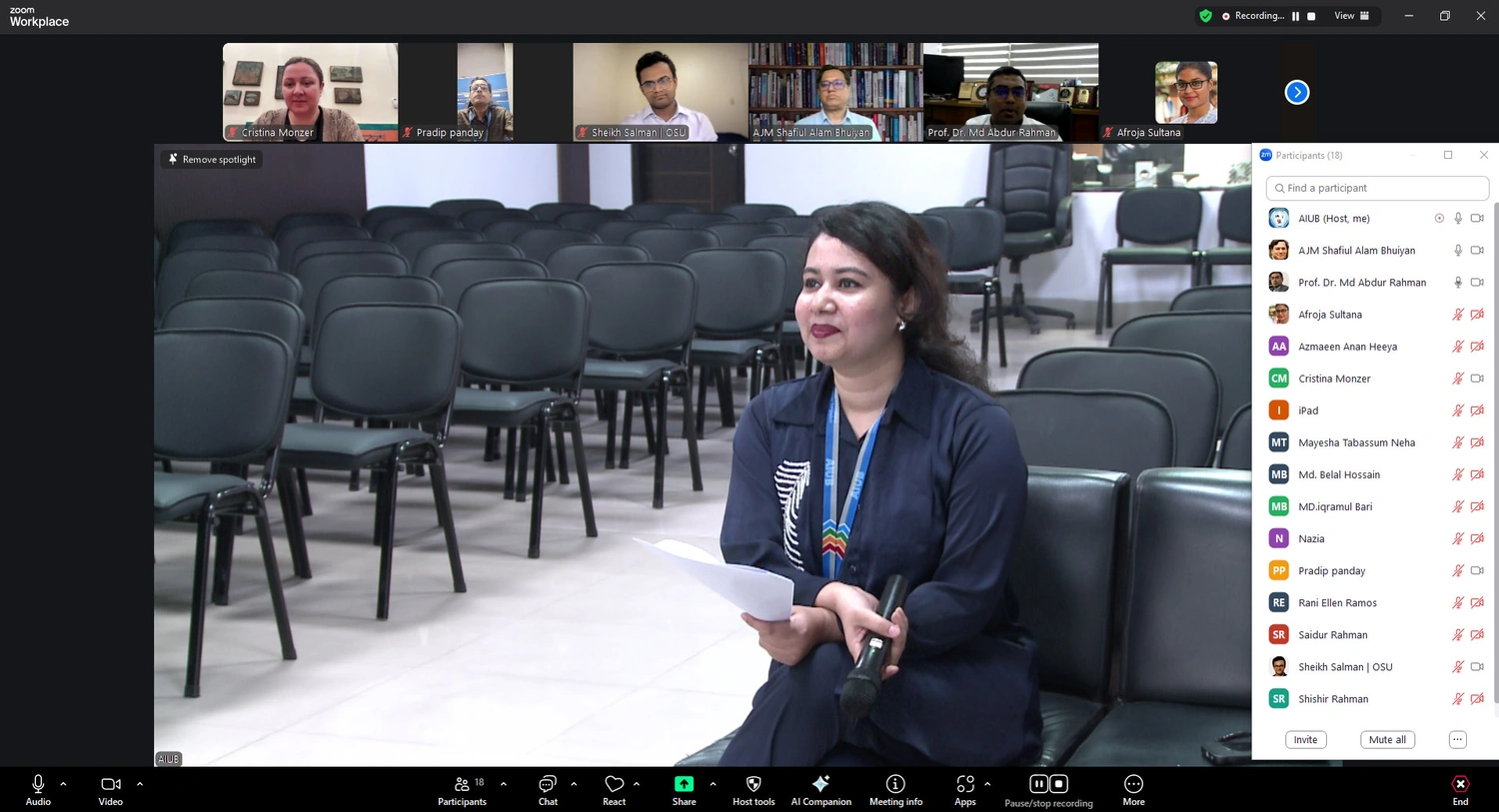The image size is (1499, 812).
Task: Unmute Afroja Sultana in participants list
Action: pos(1458,315)
